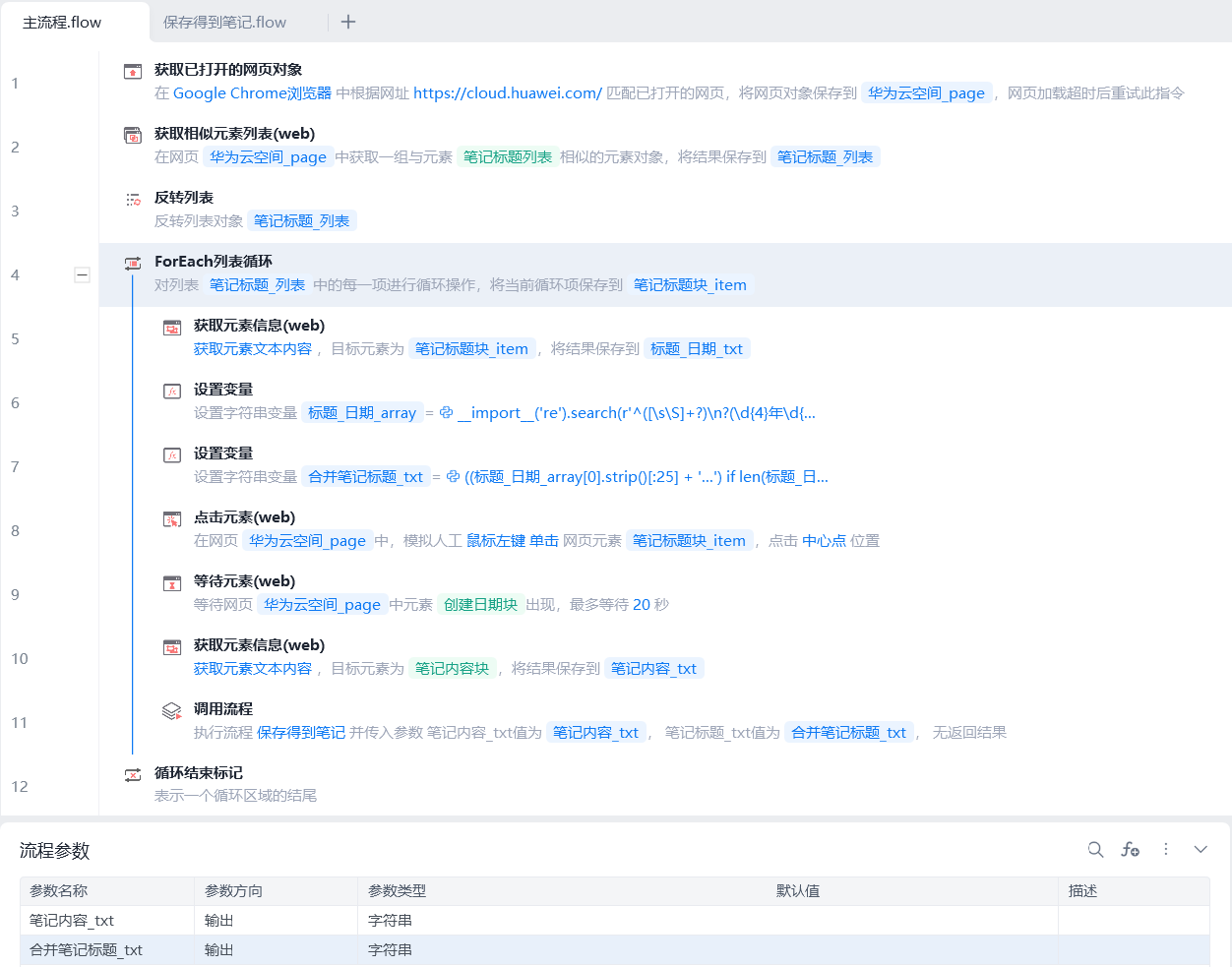
Task: Click the element info icon in step 10
Action: pos(172,646)
